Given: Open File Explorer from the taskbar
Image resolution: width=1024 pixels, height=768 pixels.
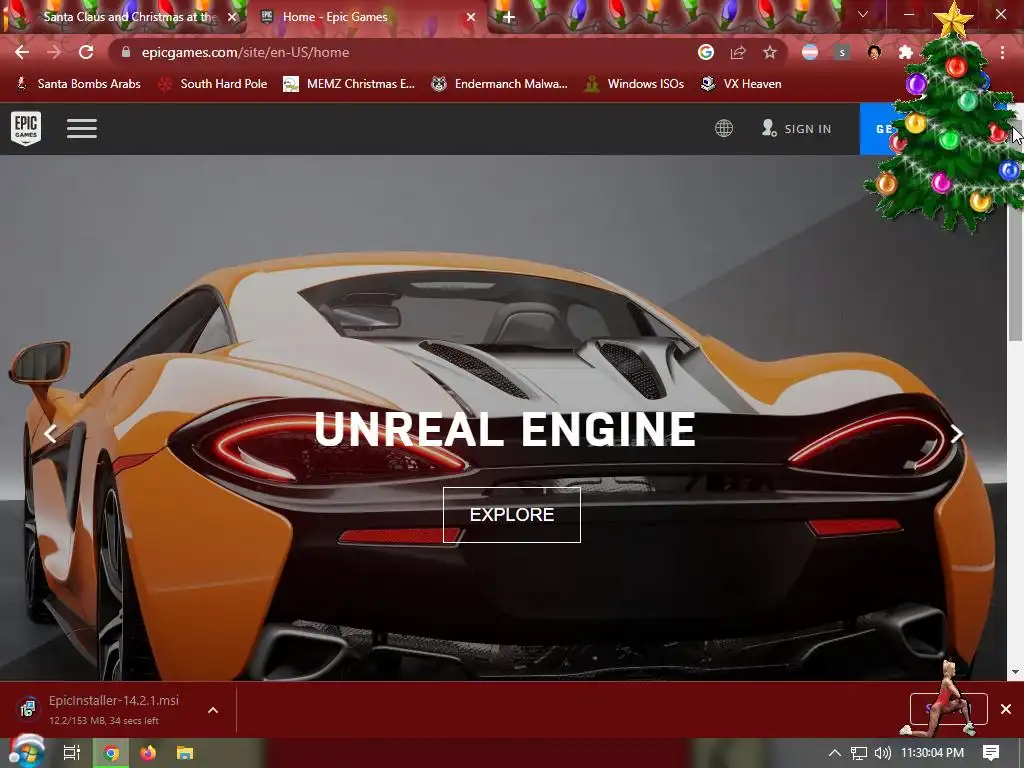Looking at the screenshot, I should pos(185,753).
